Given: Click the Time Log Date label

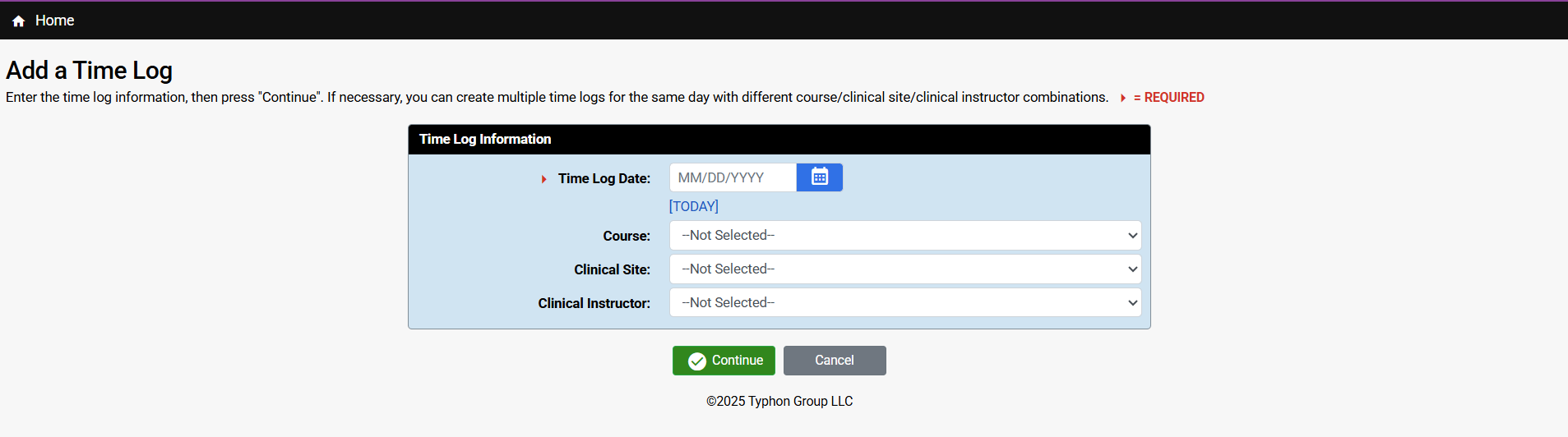Looking at the screenshot, I should pyautogui.click(x=604, y=178).
